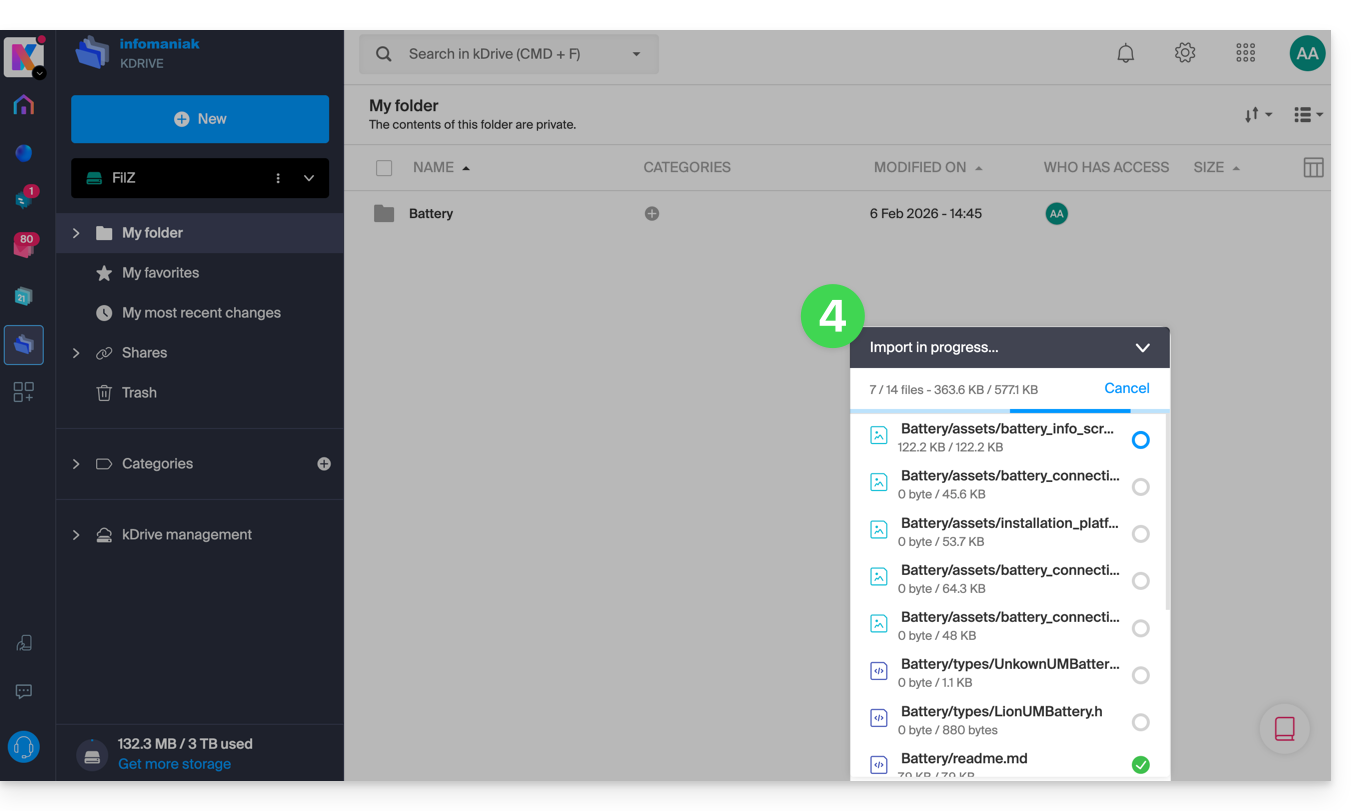
Task: Open the notifications bell
Action: pyautogui.click(x=1125, y=54)
